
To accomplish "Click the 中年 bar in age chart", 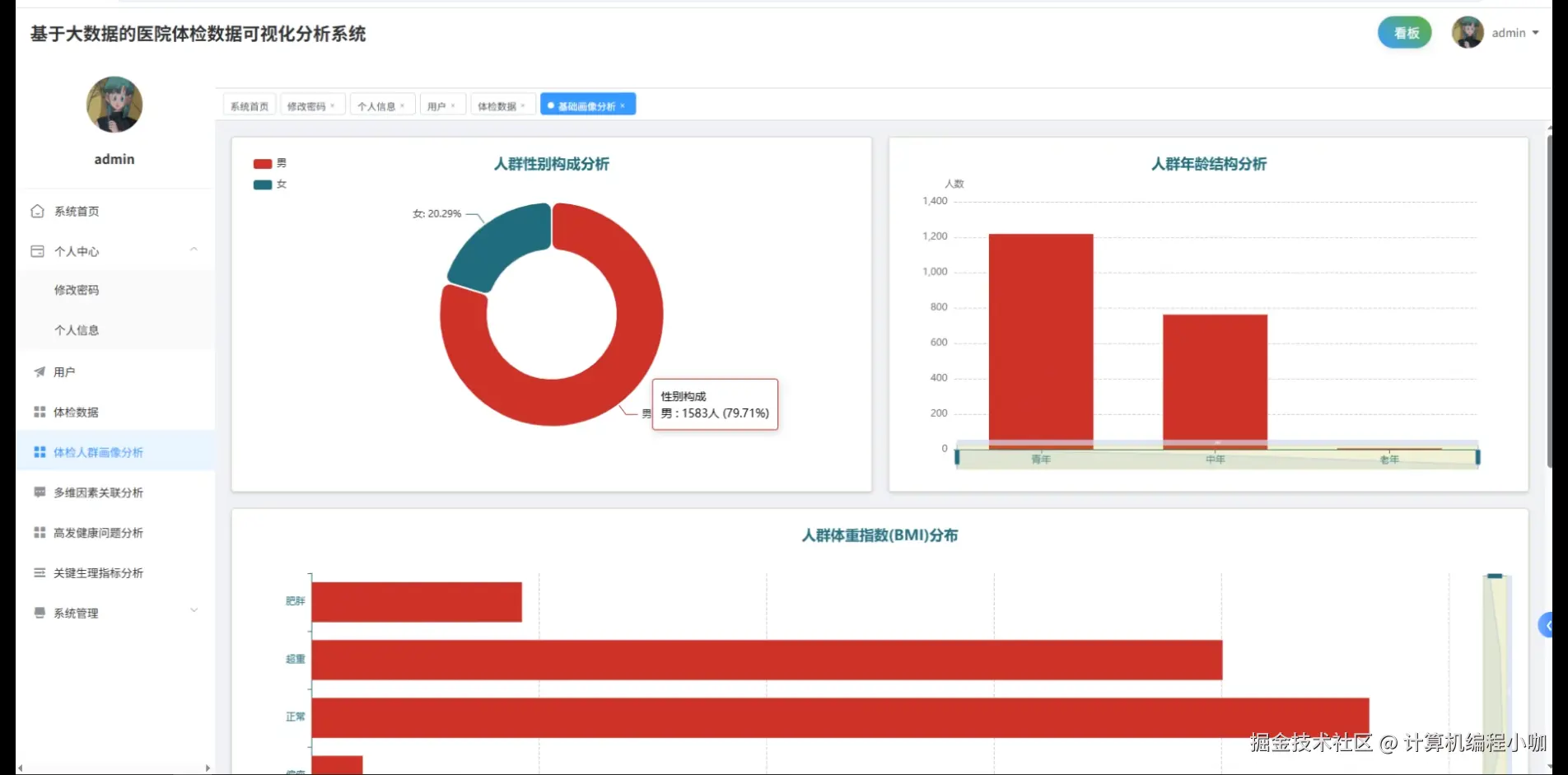I will coord(1215,381).
